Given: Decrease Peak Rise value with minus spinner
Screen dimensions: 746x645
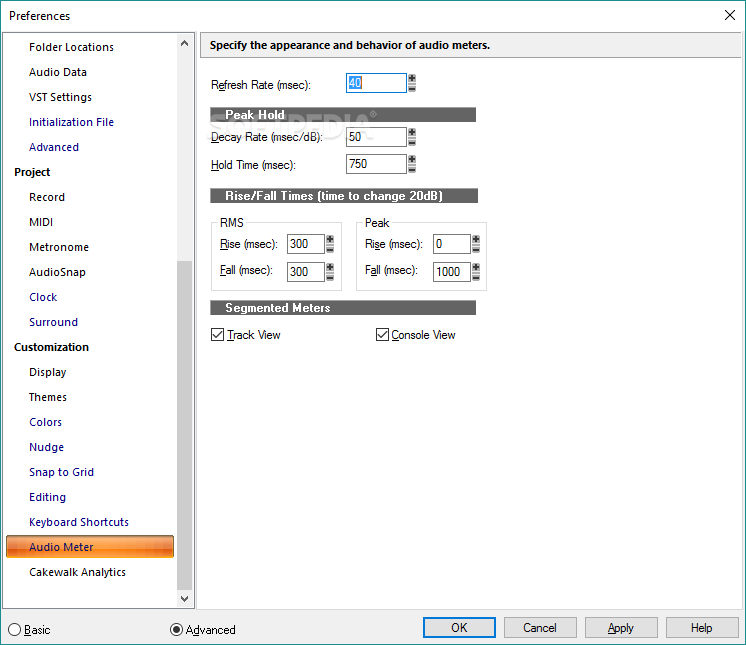Looking at the screenshot, I should click(476, 248).
